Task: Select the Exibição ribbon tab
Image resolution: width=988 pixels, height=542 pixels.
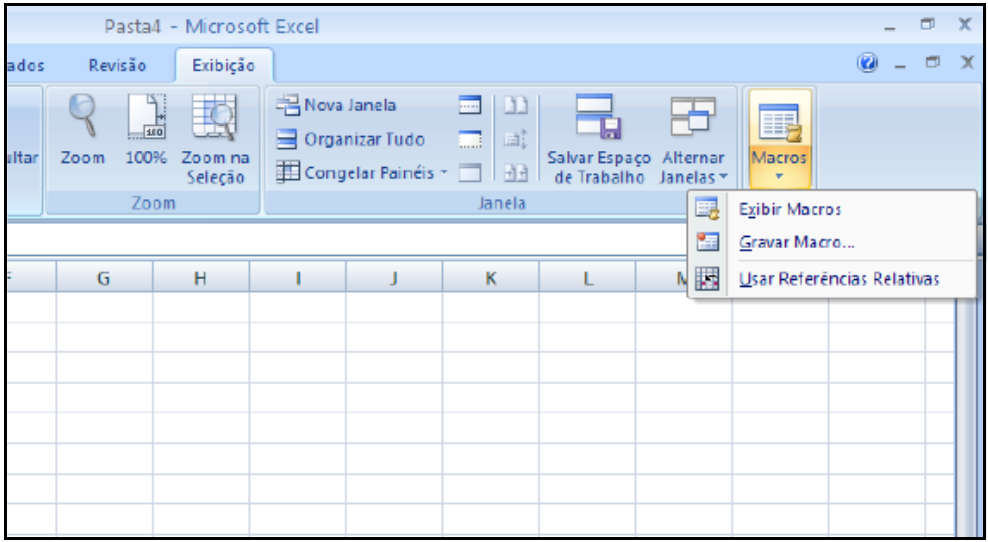Action: [x=223, y=66]
